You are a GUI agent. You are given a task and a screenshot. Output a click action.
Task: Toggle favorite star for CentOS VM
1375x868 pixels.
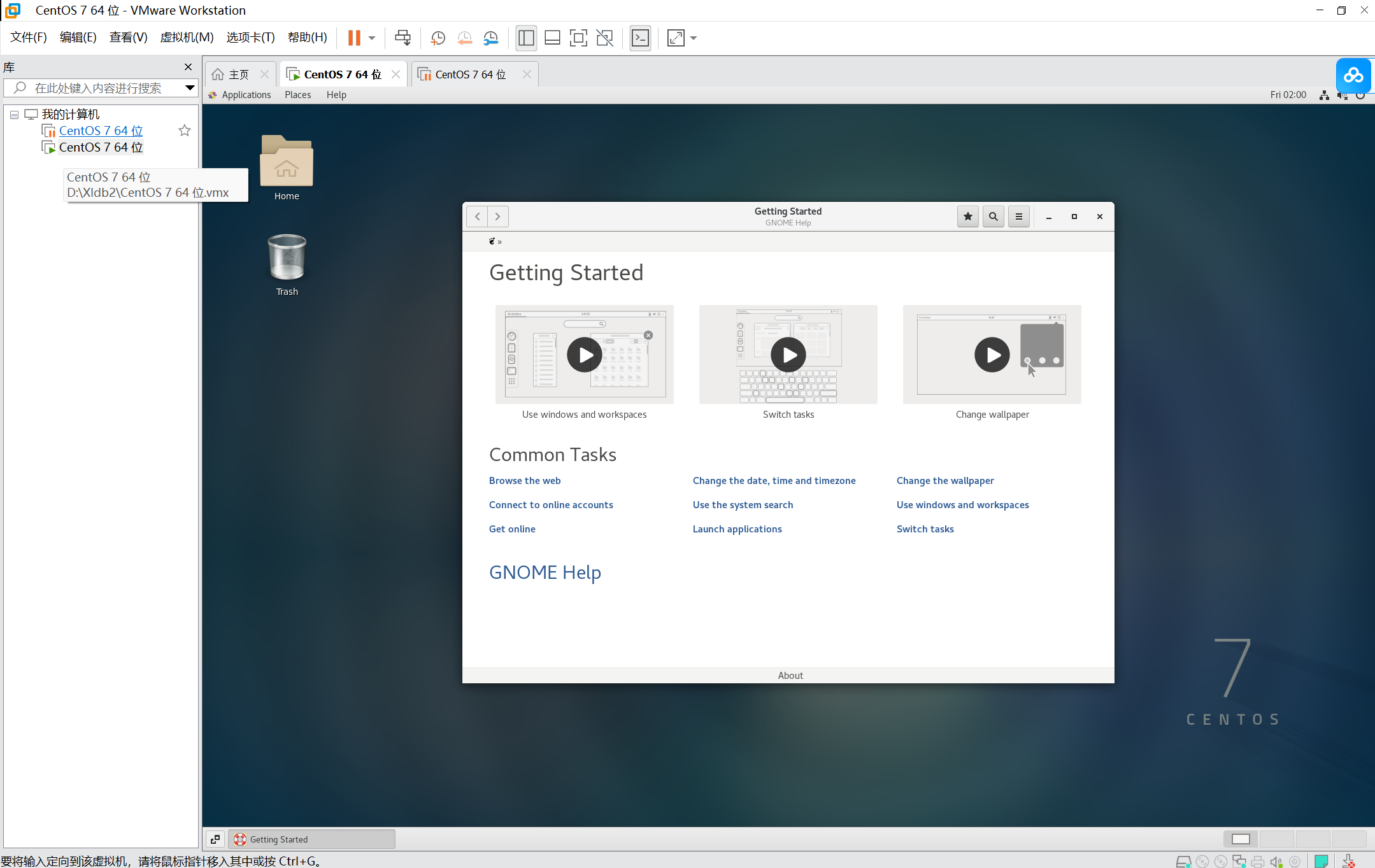[x=185, y=131]
